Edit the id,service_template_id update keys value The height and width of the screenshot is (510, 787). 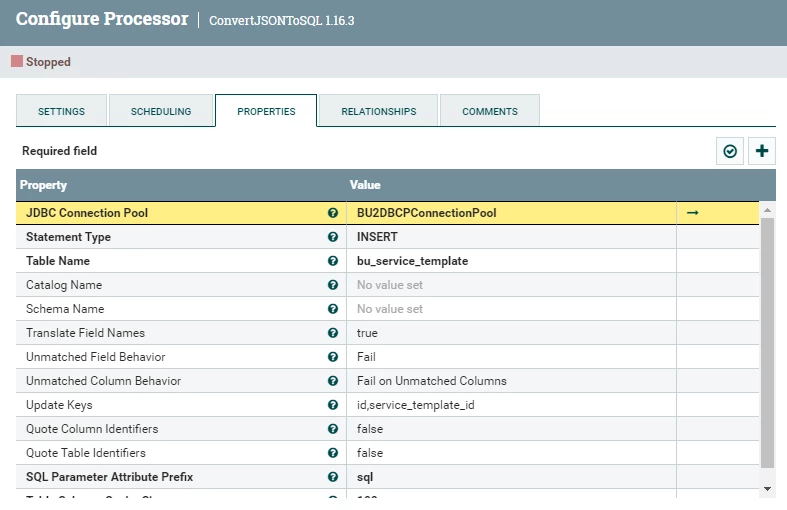(511, 405)
